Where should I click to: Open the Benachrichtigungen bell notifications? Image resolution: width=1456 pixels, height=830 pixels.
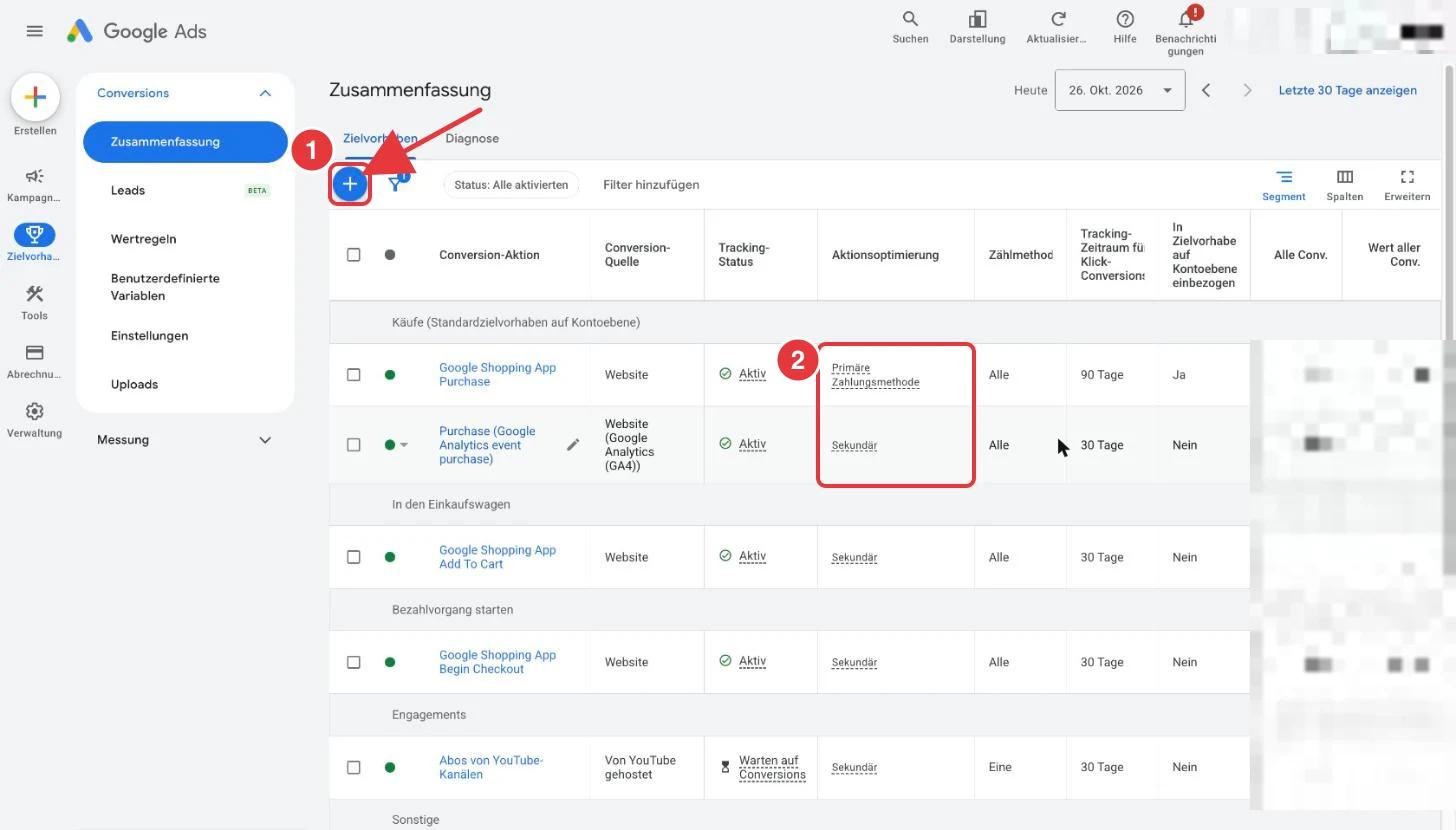pyautogui.click(x=1185, y=31)
